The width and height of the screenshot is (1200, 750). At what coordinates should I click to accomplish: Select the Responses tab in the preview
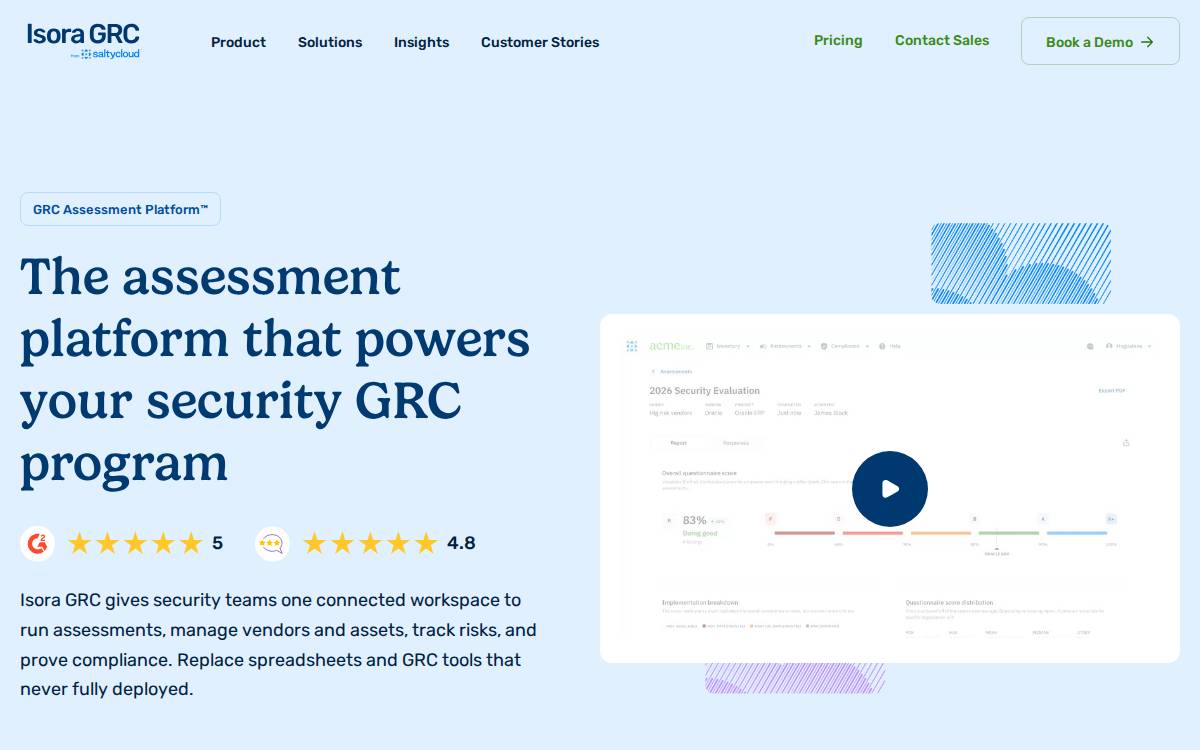coord(736,443)
